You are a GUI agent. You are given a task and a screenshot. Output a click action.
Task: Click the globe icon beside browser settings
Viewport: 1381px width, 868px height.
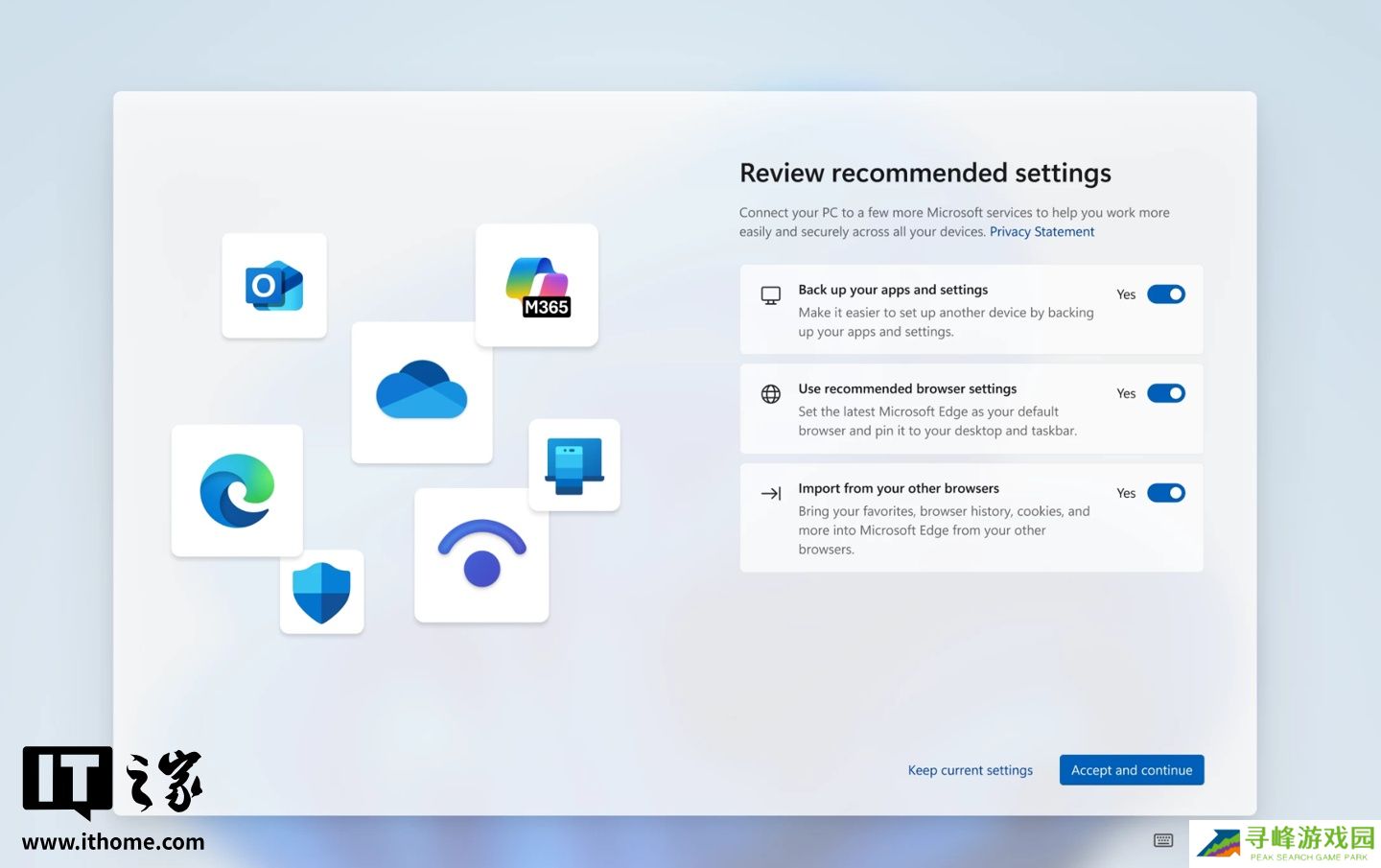pyautogui.click(x=771, y=394)
